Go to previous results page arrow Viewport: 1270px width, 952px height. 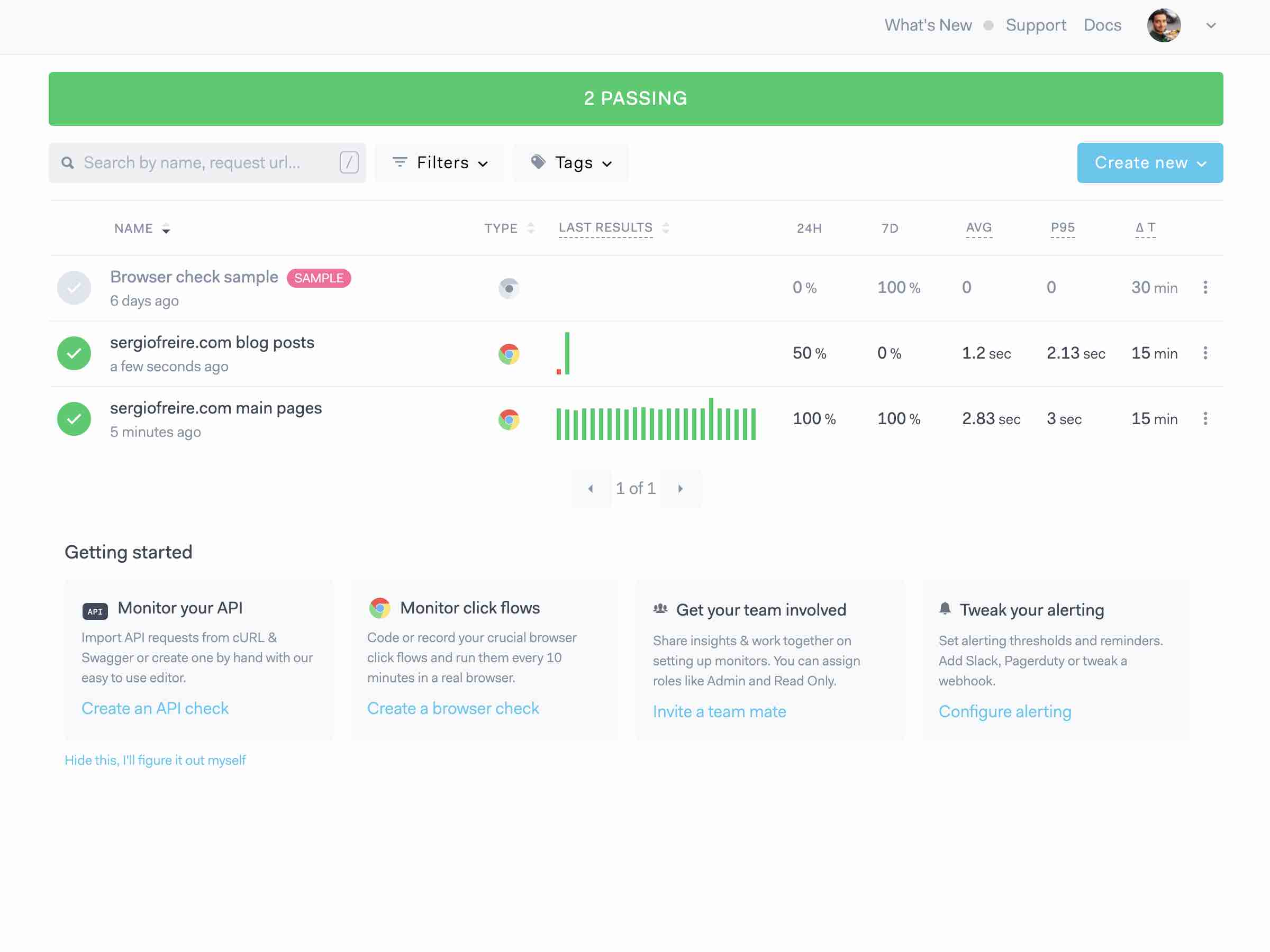pos(591,488)
